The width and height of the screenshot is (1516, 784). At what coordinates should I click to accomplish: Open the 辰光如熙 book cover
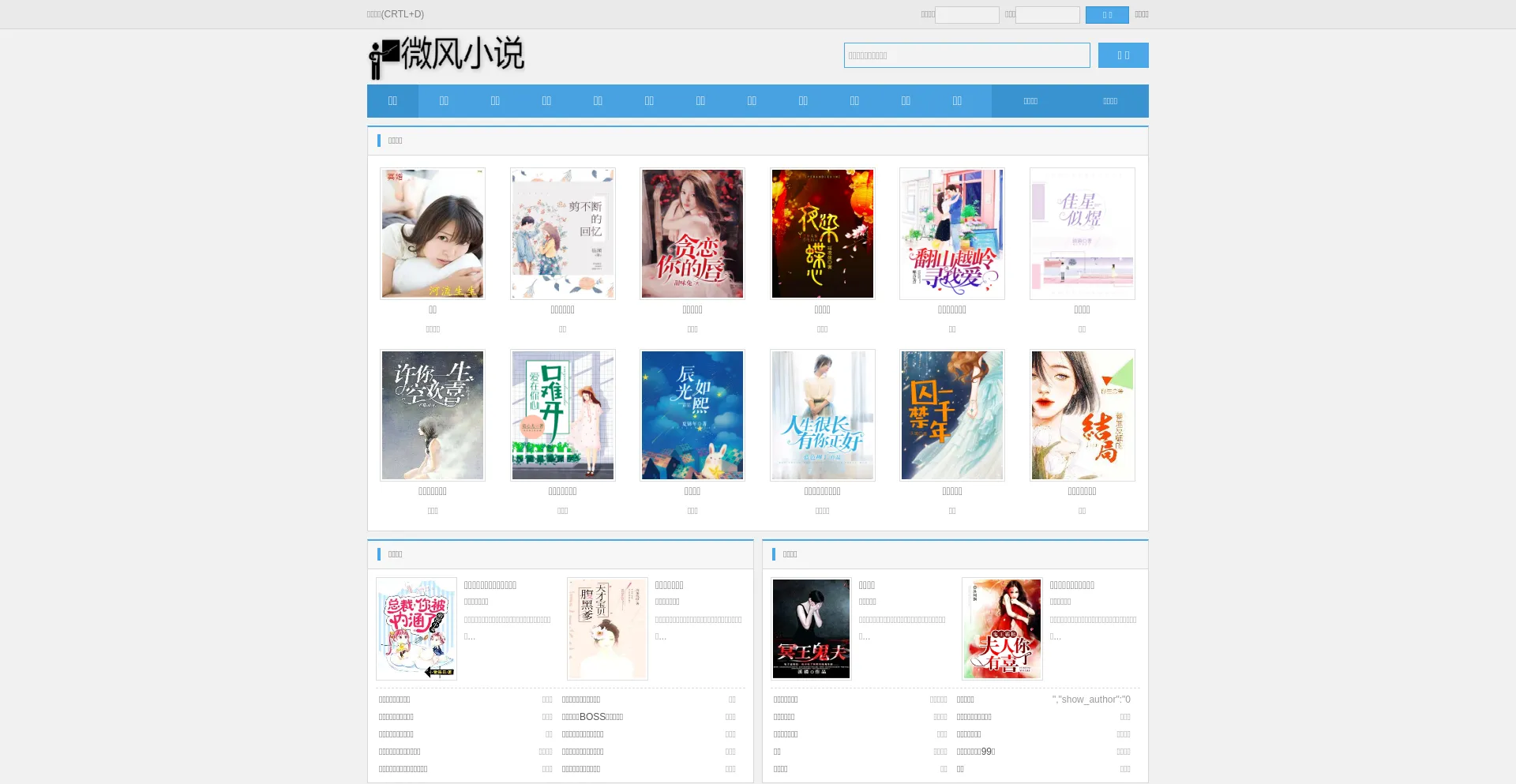pos(692,415)
